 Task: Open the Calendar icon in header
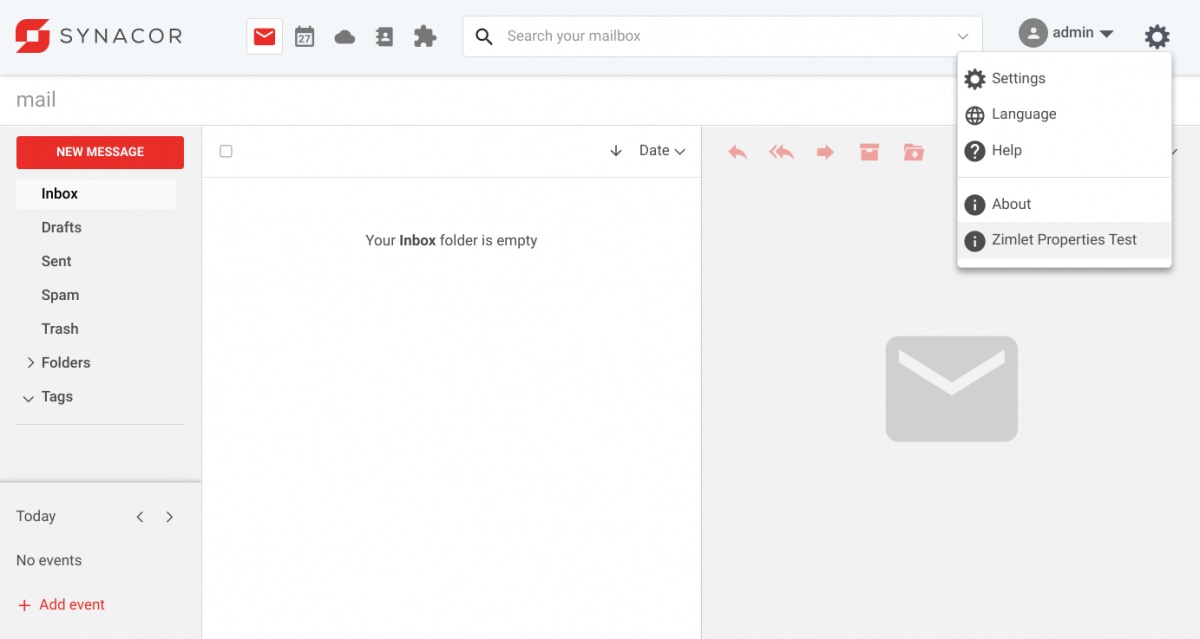tap(305, 37)
